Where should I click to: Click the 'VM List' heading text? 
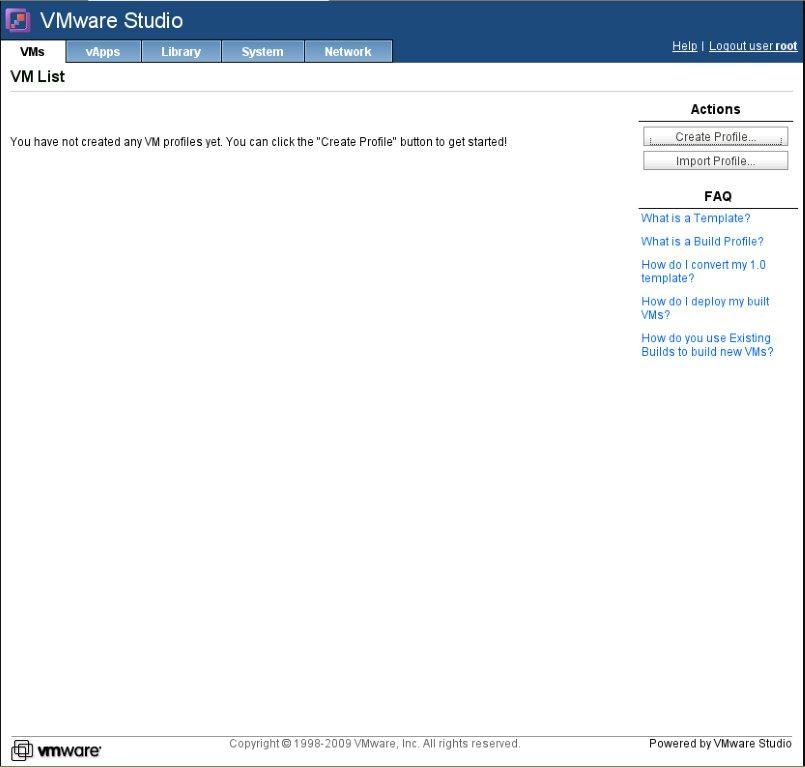(37, 76)
